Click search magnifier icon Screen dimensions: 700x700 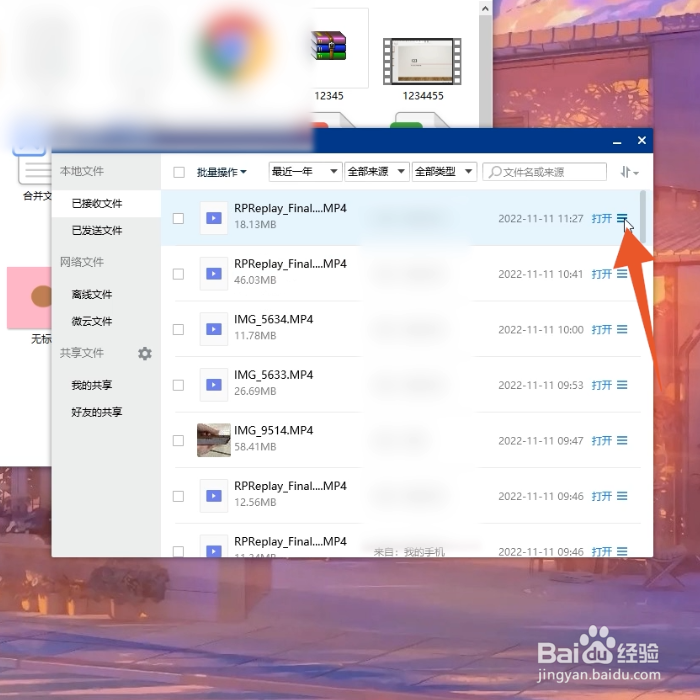coord(494,172)
